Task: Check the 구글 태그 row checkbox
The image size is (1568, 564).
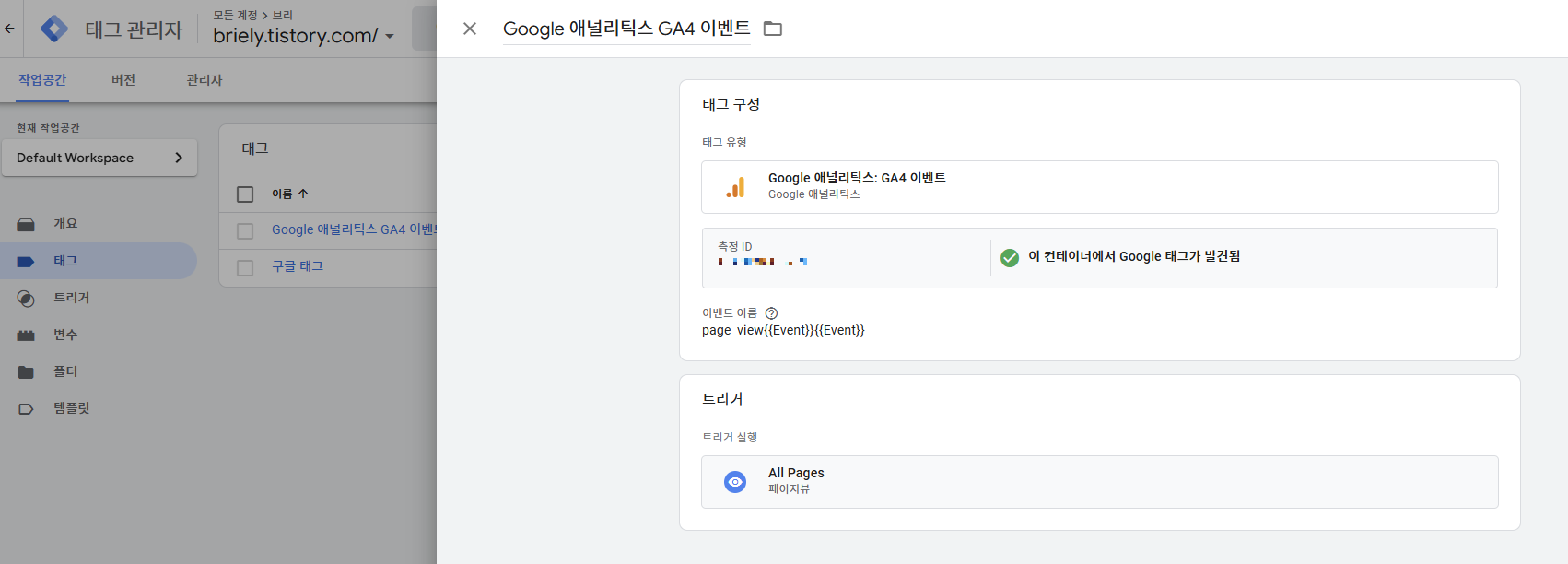Action: click(x=245, y=268)
